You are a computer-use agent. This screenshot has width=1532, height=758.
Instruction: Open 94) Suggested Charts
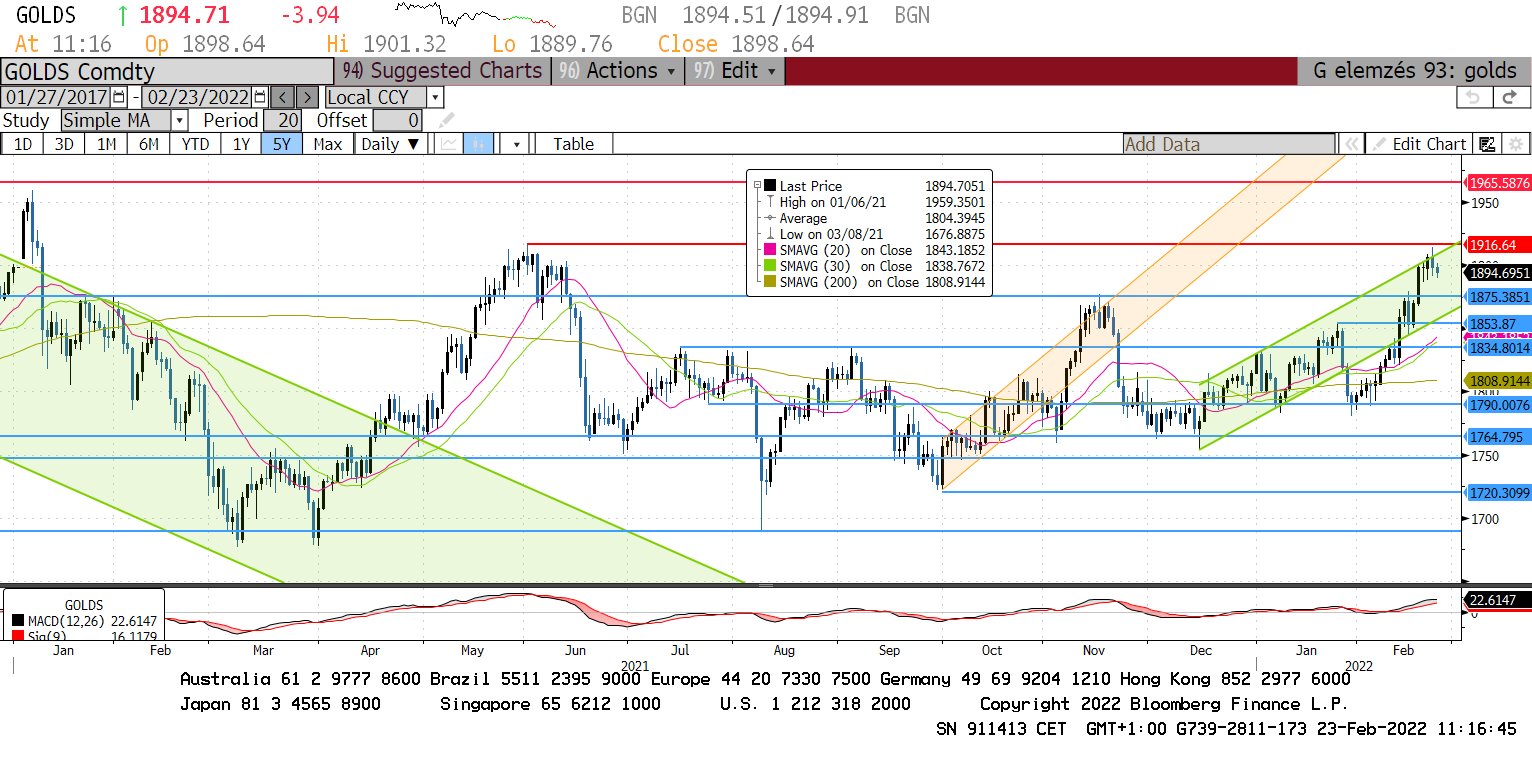point(443,71)
